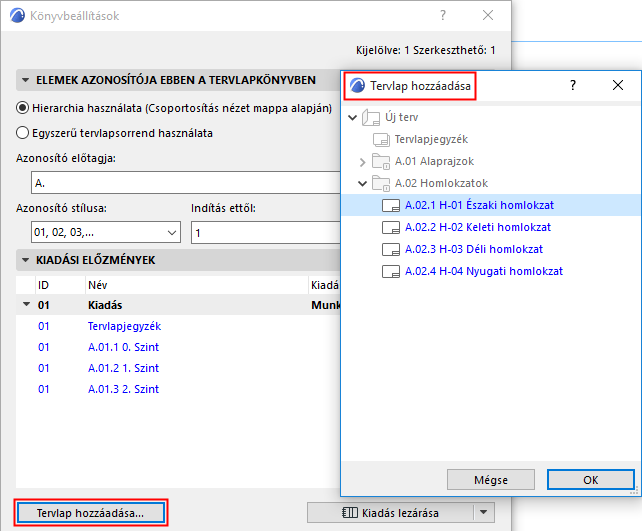642x531 pixels.
Task: Click the Tervlapjegyzék sheet icon in tree
Action: (381, 140)
